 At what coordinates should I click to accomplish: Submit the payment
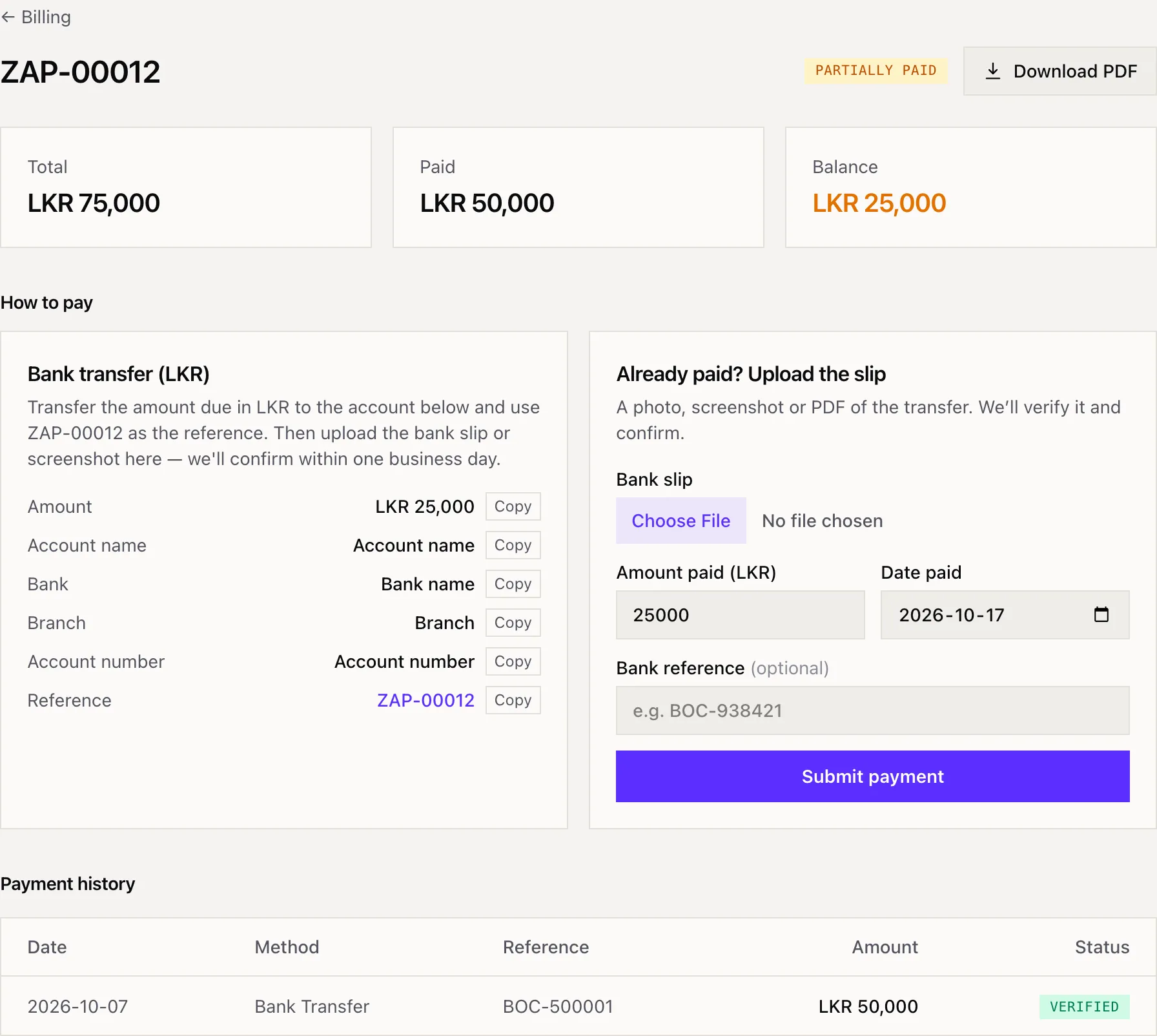point(872,776)
